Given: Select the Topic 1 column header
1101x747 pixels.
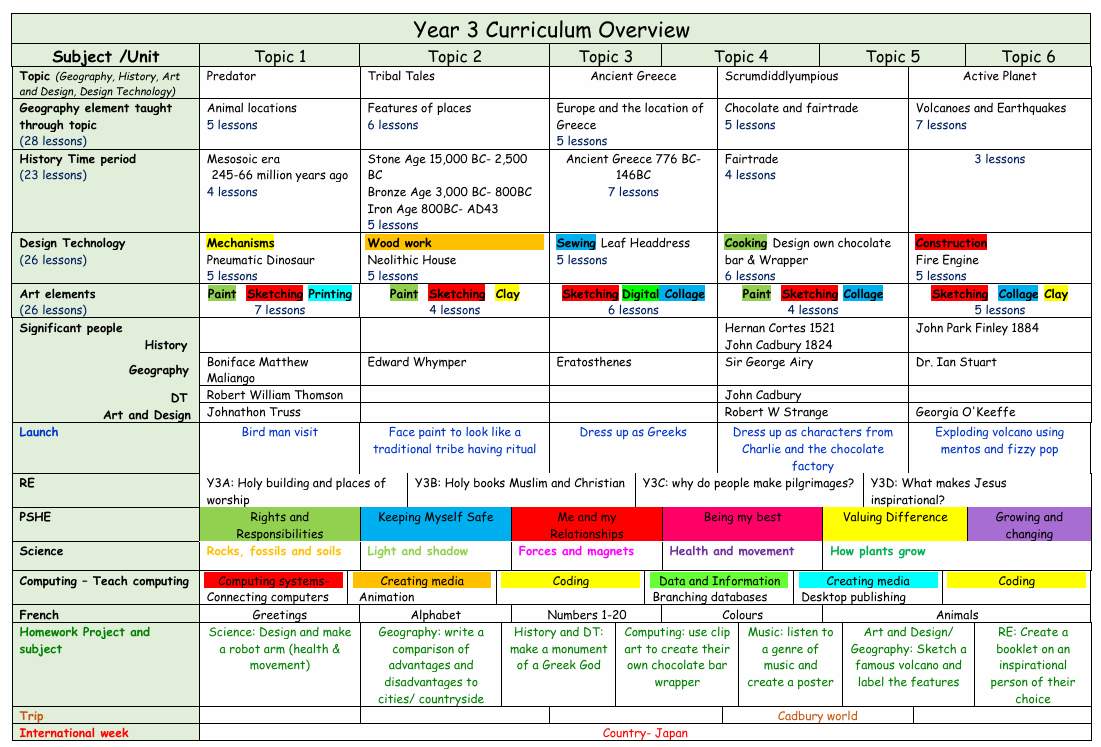Looking at the screenshot, I should pyautogui.click(x=280, y=57).
